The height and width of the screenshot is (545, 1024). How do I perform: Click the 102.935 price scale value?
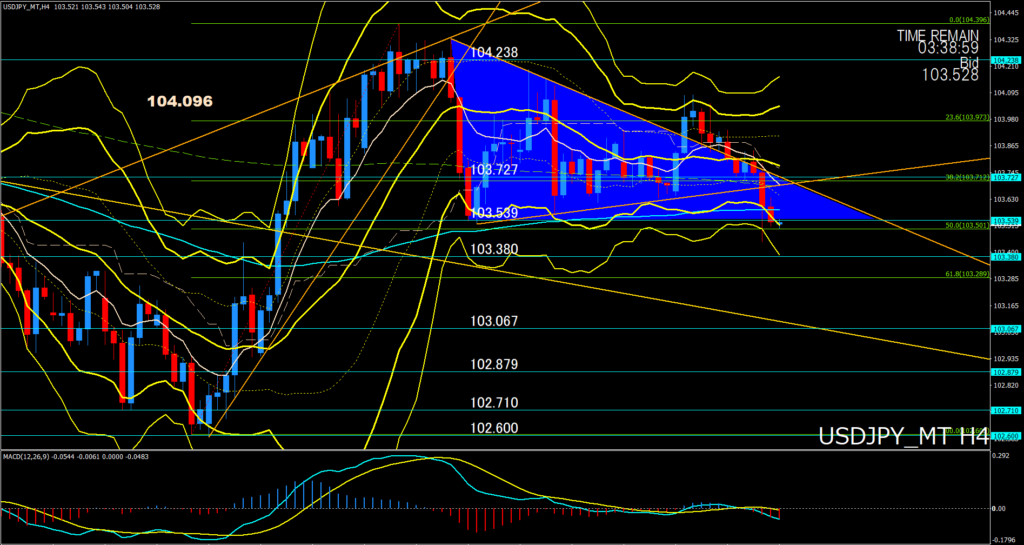[1006, 359]
